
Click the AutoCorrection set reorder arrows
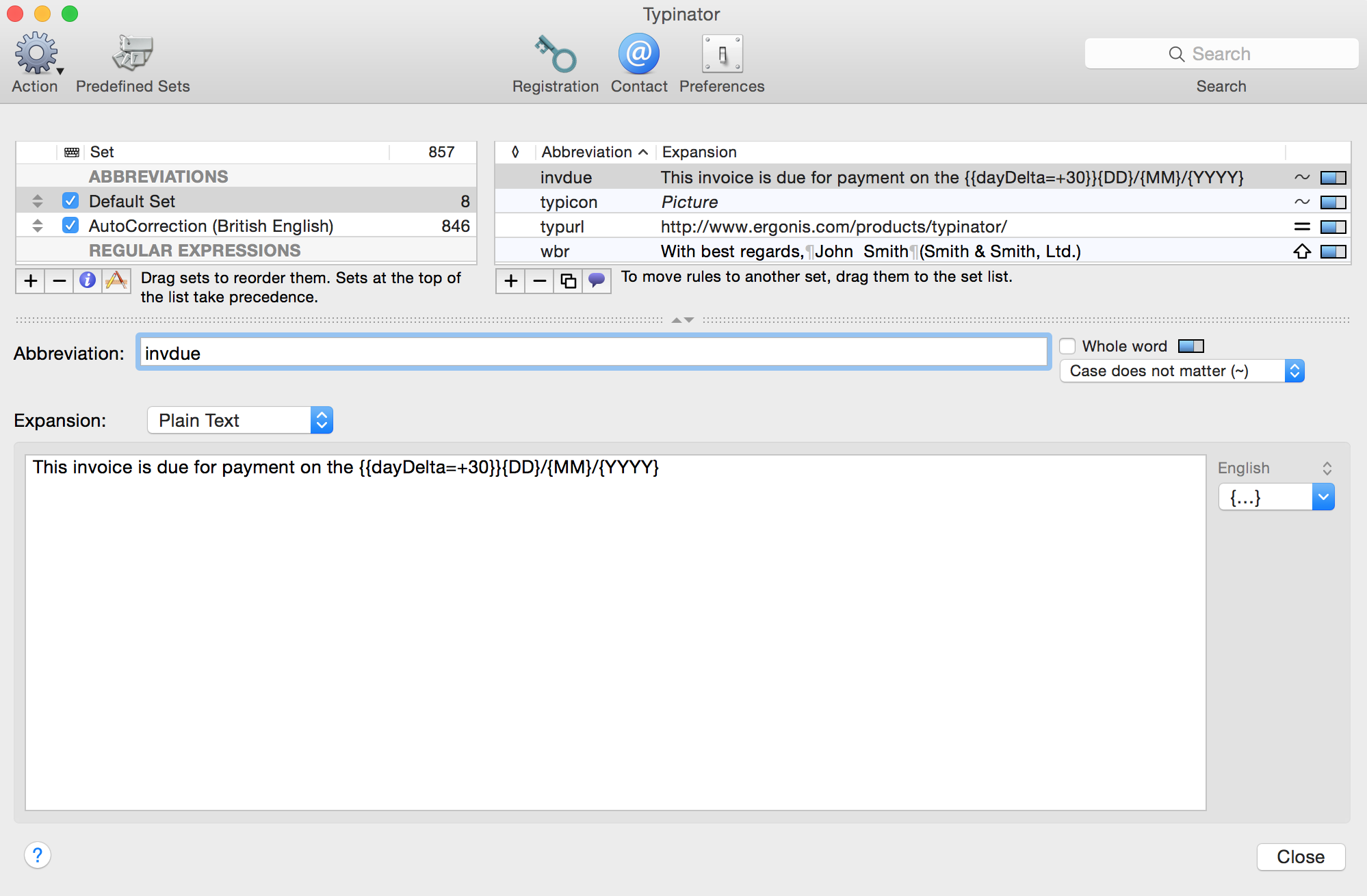point(38,226)
